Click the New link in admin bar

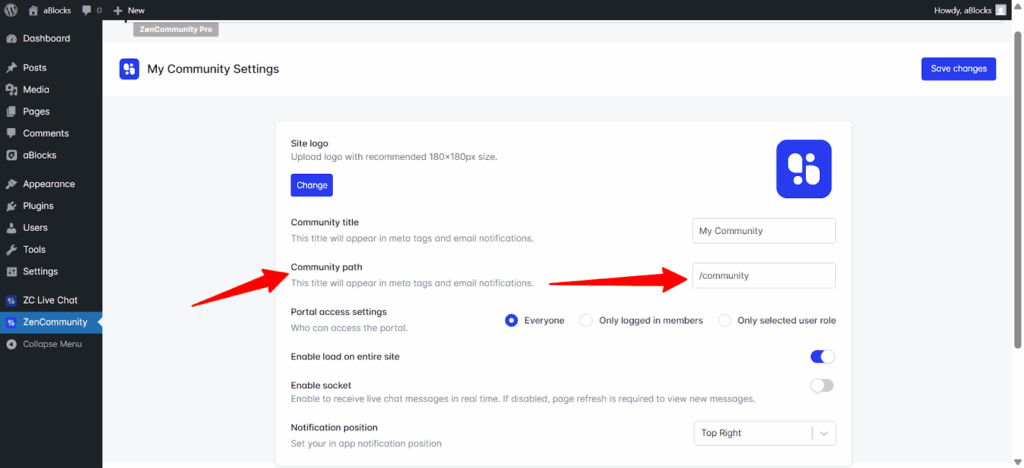pyautogui.click(x=136, y=10)
